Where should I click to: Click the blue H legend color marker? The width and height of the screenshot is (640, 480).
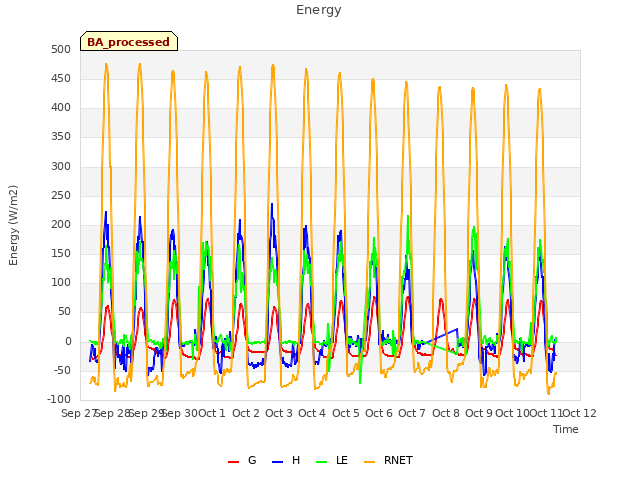tap(277, 462)
